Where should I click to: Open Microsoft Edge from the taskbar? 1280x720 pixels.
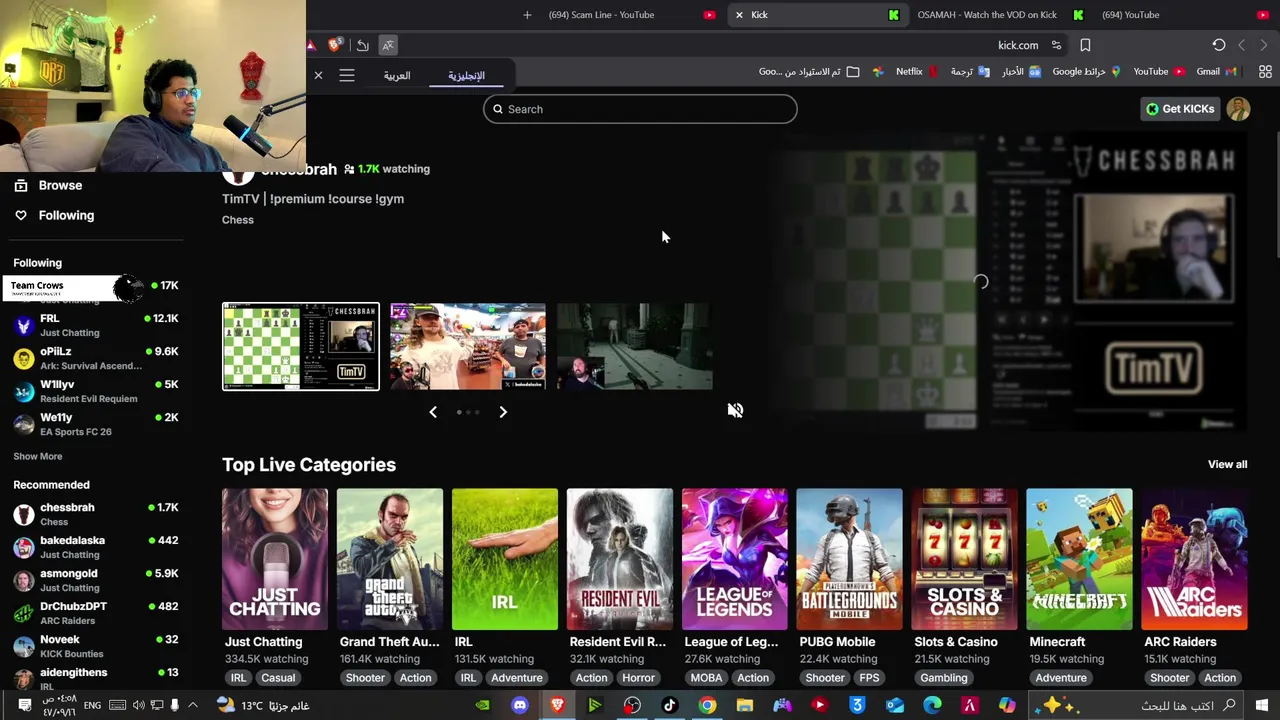pos(932,705)
